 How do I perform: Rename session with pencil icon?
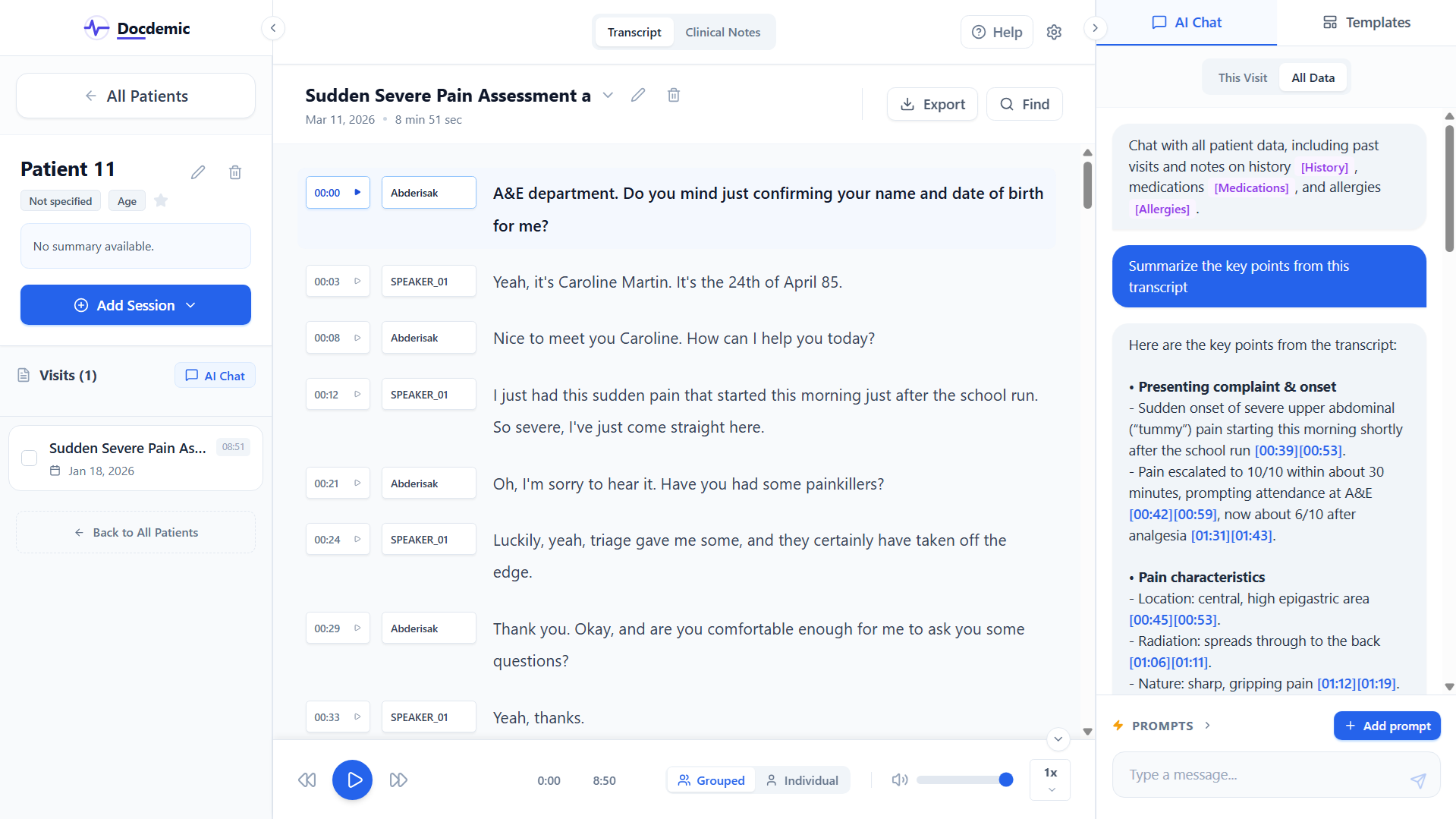coord(638,96)
